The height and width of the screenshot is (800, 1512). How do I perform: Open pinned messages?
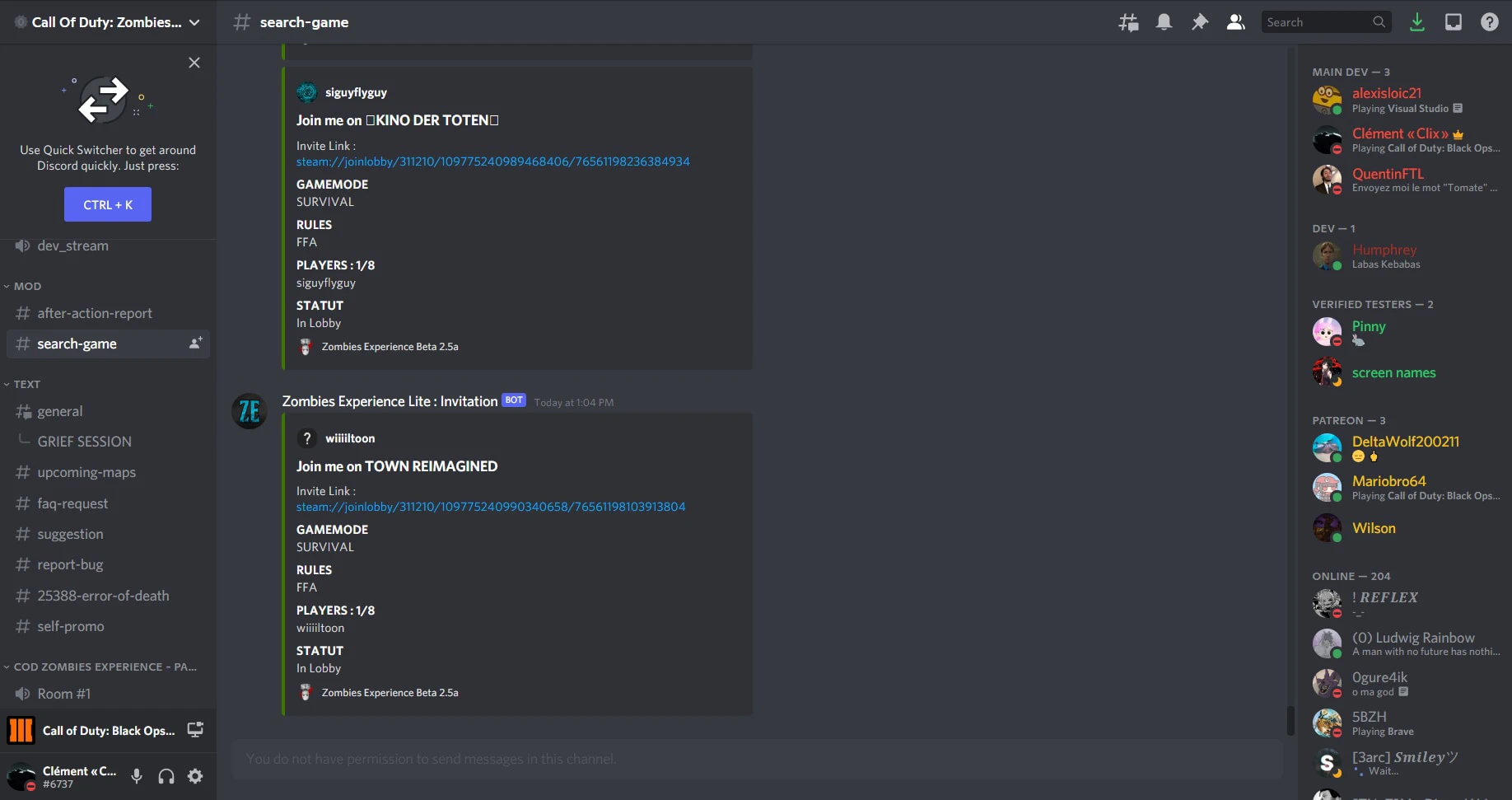pyautogui.click(x=1200, y=22)
